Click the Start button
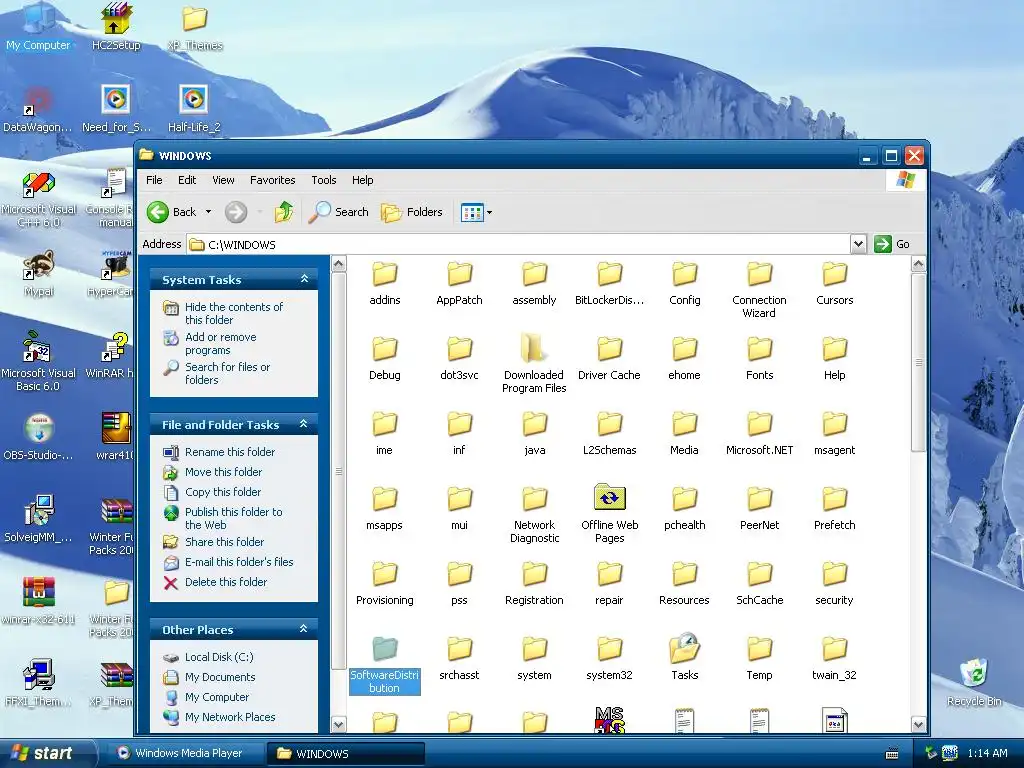 (x=46, y=753)
